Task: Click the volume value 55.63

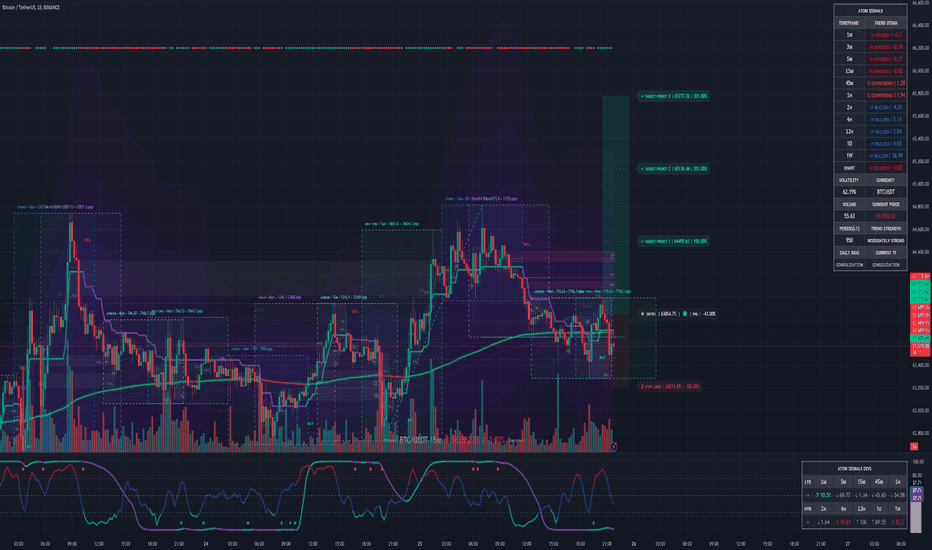Action: [x=849, y=216]
